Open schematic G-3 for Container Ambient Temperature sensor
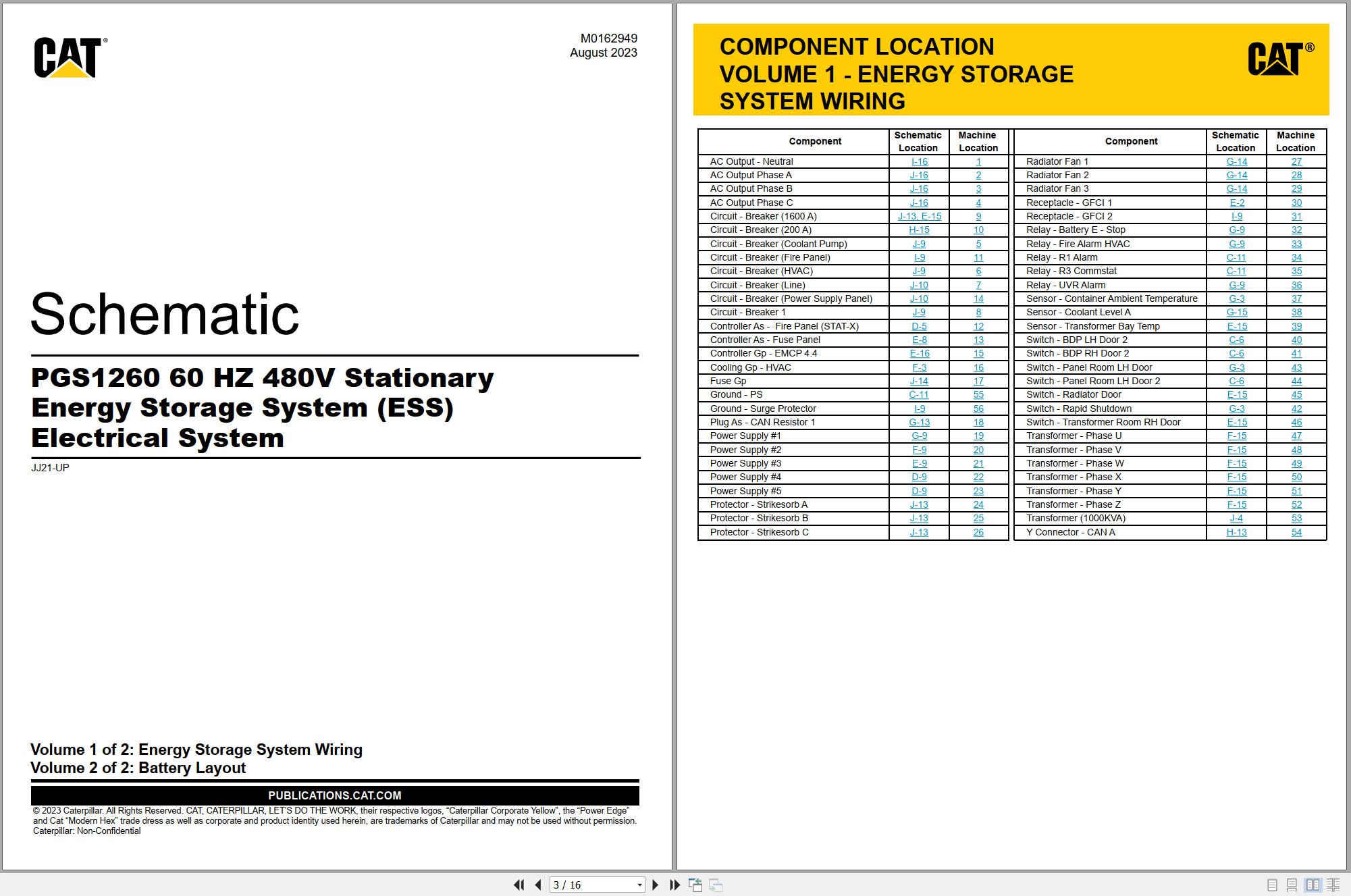Screen dimensions: 1351x896 click(1236, 298)
